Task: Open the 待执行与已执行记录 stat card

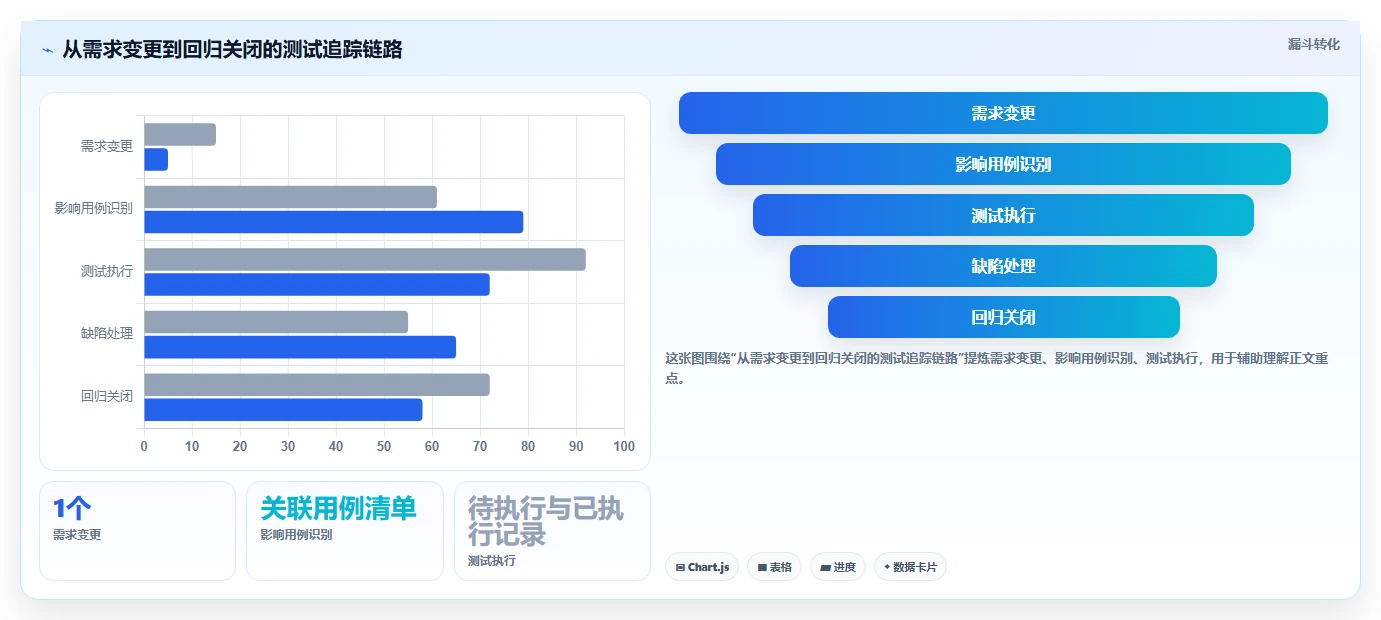Action: tap(552, 531)
